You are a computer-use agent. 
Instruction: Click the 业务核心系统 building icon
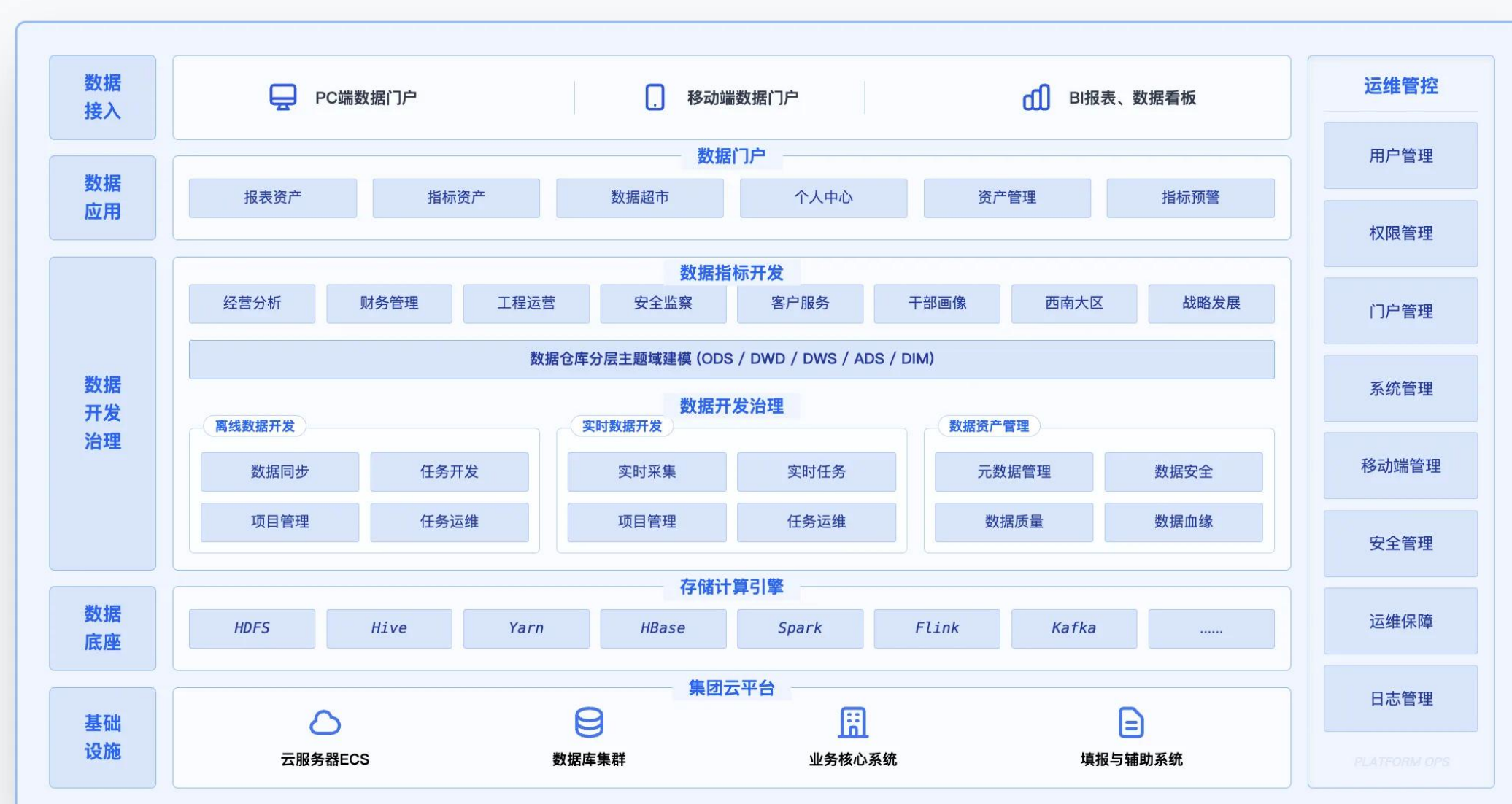[x=853, y=722]
